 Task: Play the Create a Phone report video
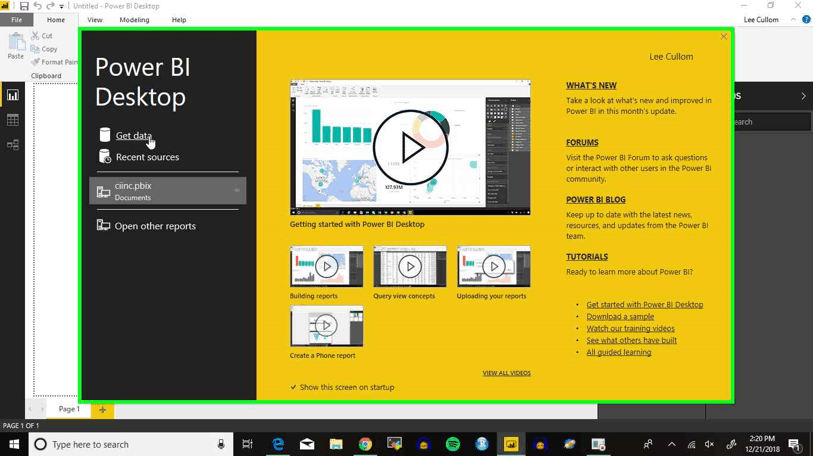pyautogui.click(x=326, y=325)
